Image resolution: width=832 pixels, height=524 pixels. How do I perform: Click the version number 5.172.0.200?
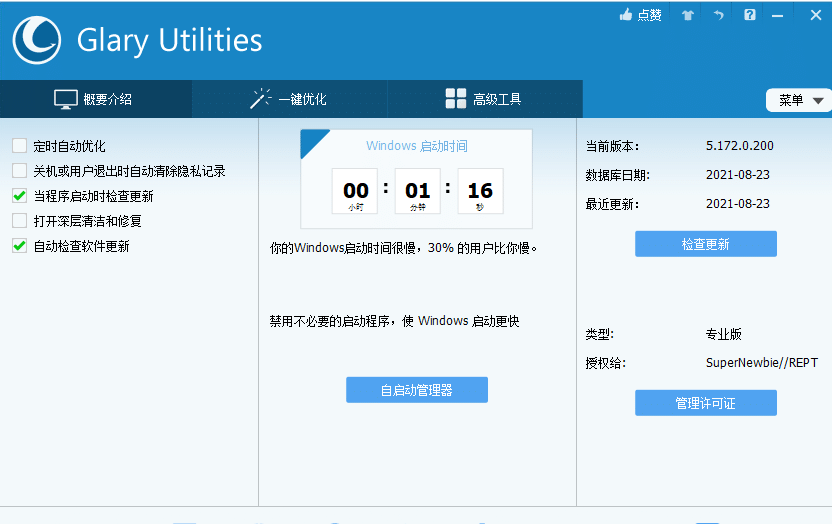tap(740, 146)
